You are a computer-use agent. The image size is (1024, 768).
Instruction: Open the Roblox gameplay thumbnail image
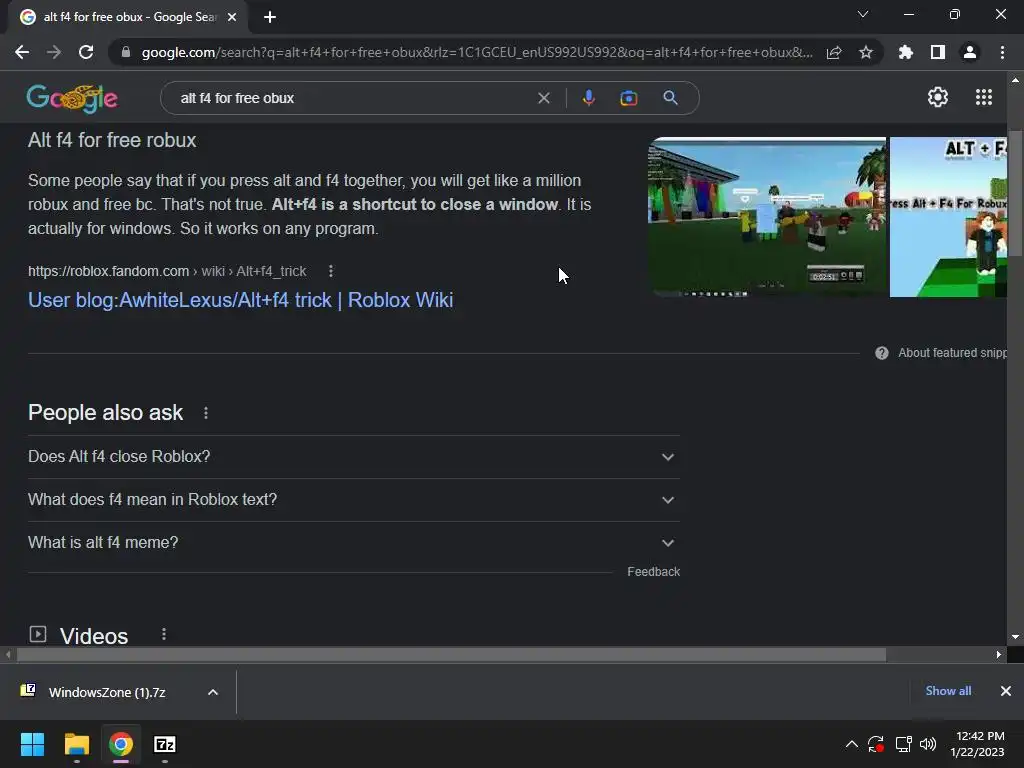[x=767, y=217]
